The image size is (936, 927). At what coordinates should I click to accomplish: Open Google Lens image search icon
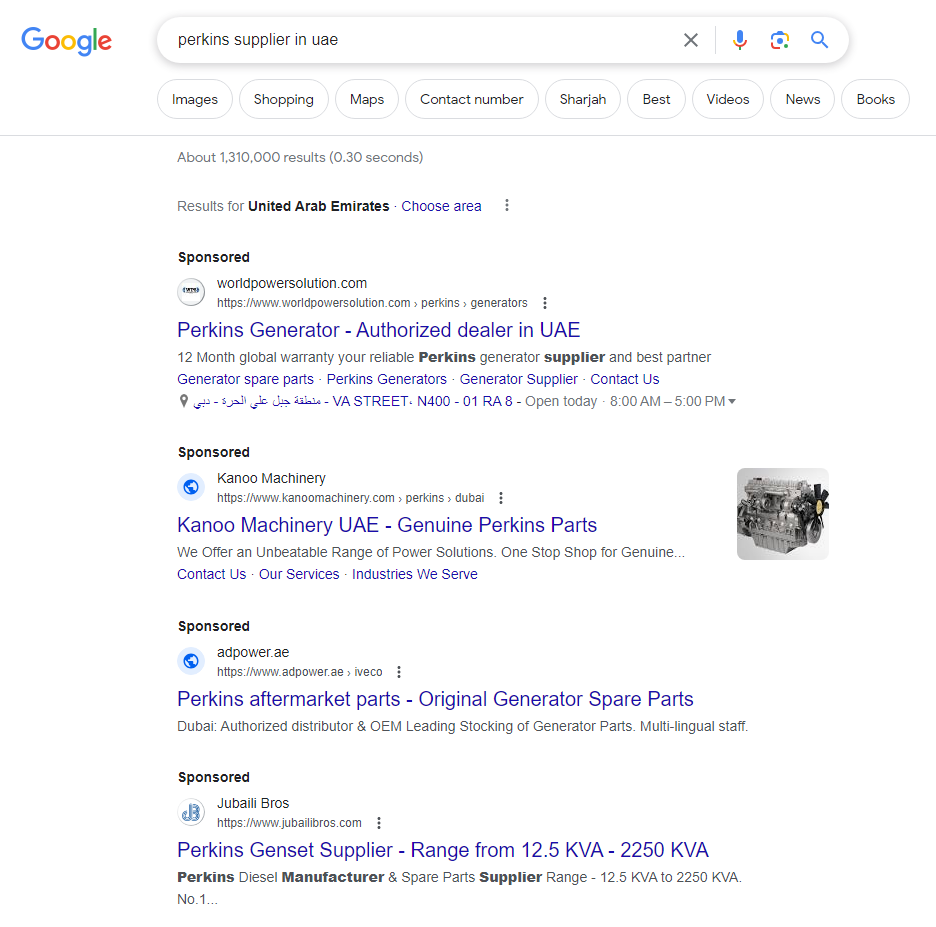(780, 40)
